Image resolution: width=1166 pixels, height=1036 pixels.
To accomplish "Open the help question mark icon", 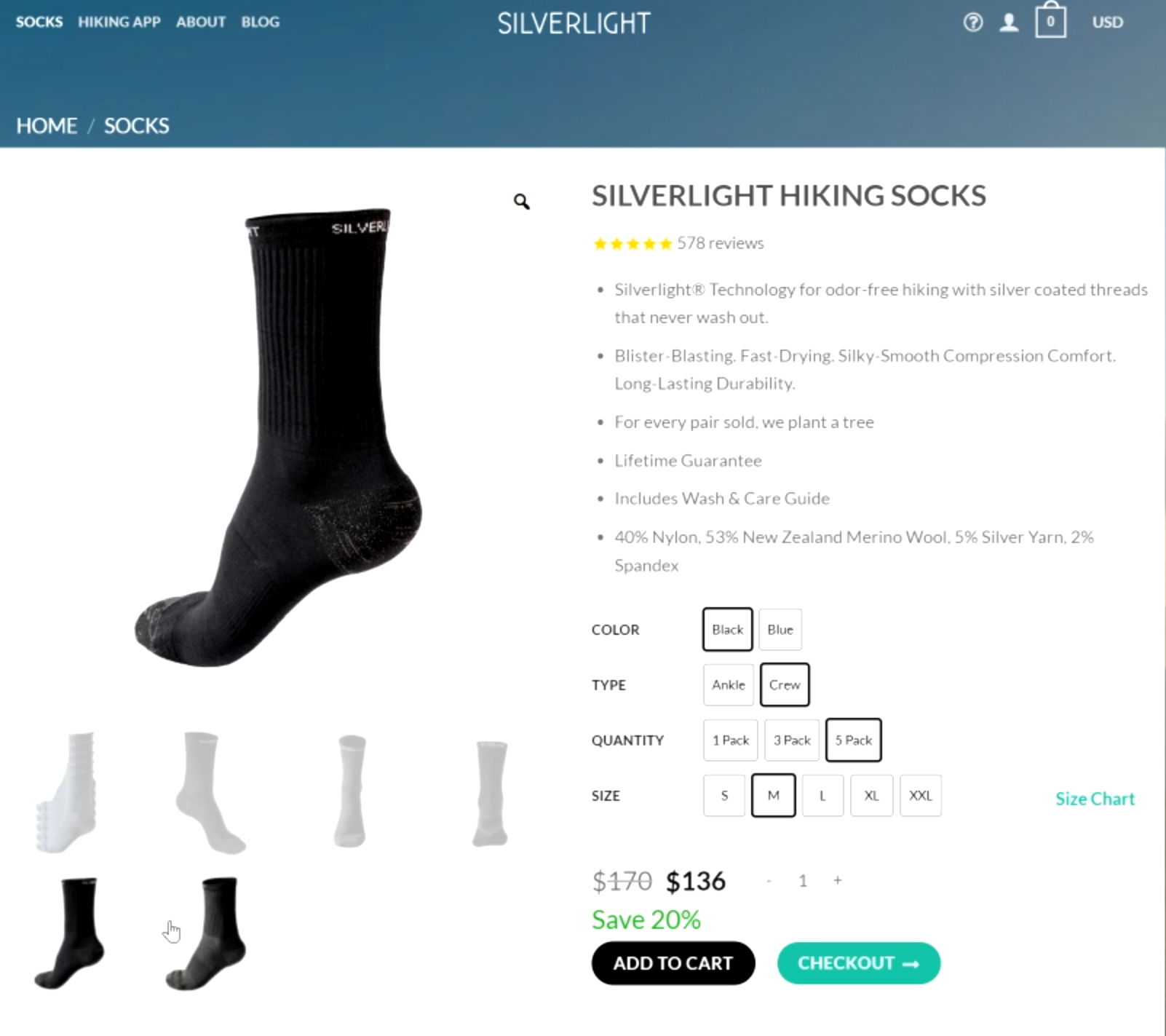I will click(x=973, y=23).
